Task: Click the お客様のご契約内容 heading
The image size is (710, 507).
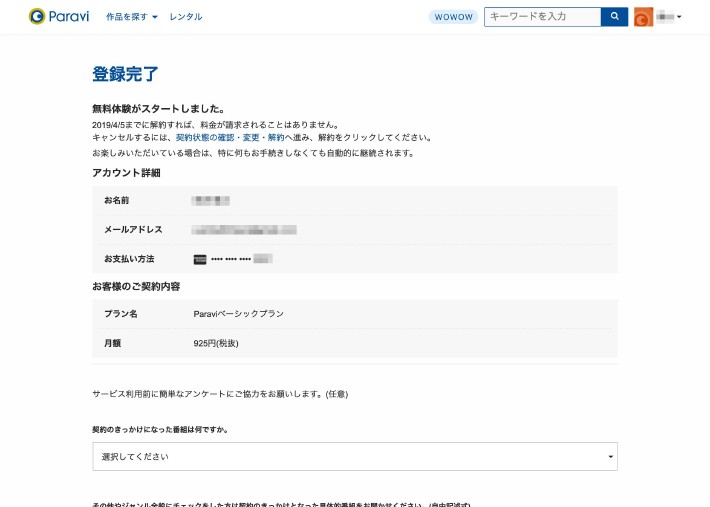Action: point(136,287)
